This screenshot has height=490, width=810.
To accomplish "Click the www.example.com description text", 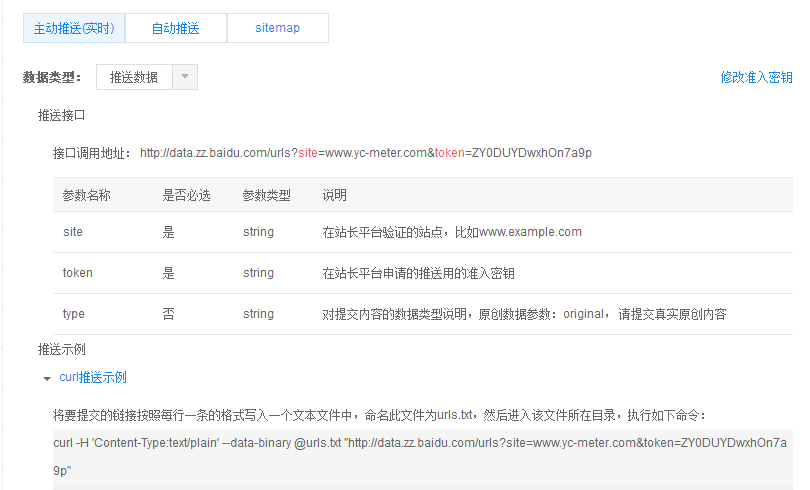I will click(x=452, y=232).
